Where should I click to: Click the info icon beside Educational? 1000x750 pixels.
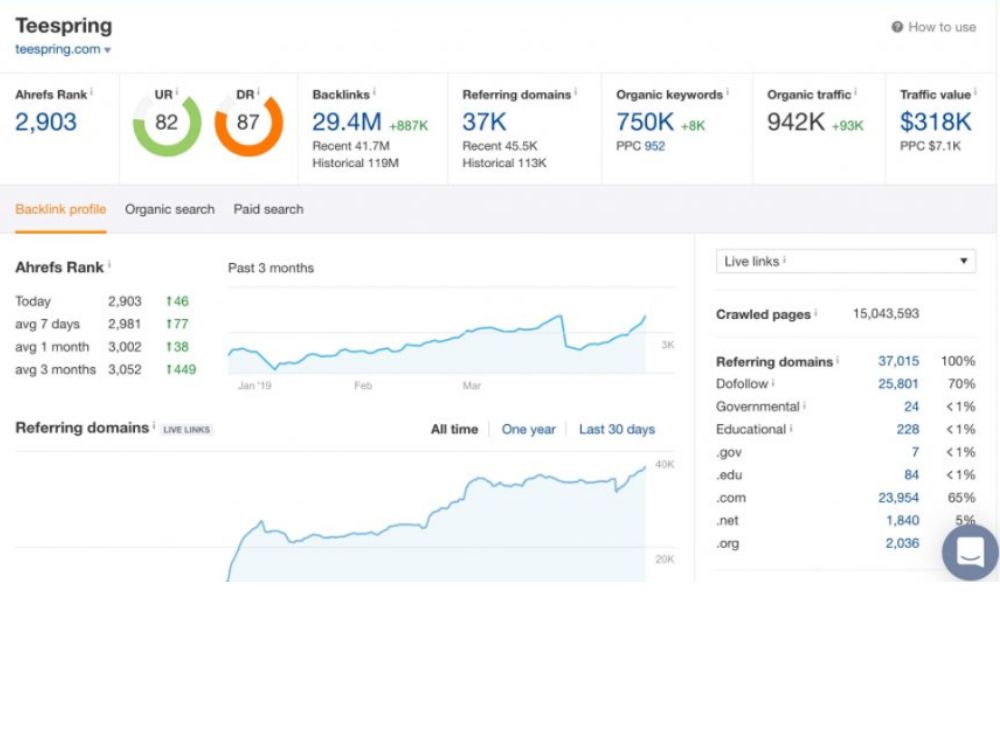point(791,427)
